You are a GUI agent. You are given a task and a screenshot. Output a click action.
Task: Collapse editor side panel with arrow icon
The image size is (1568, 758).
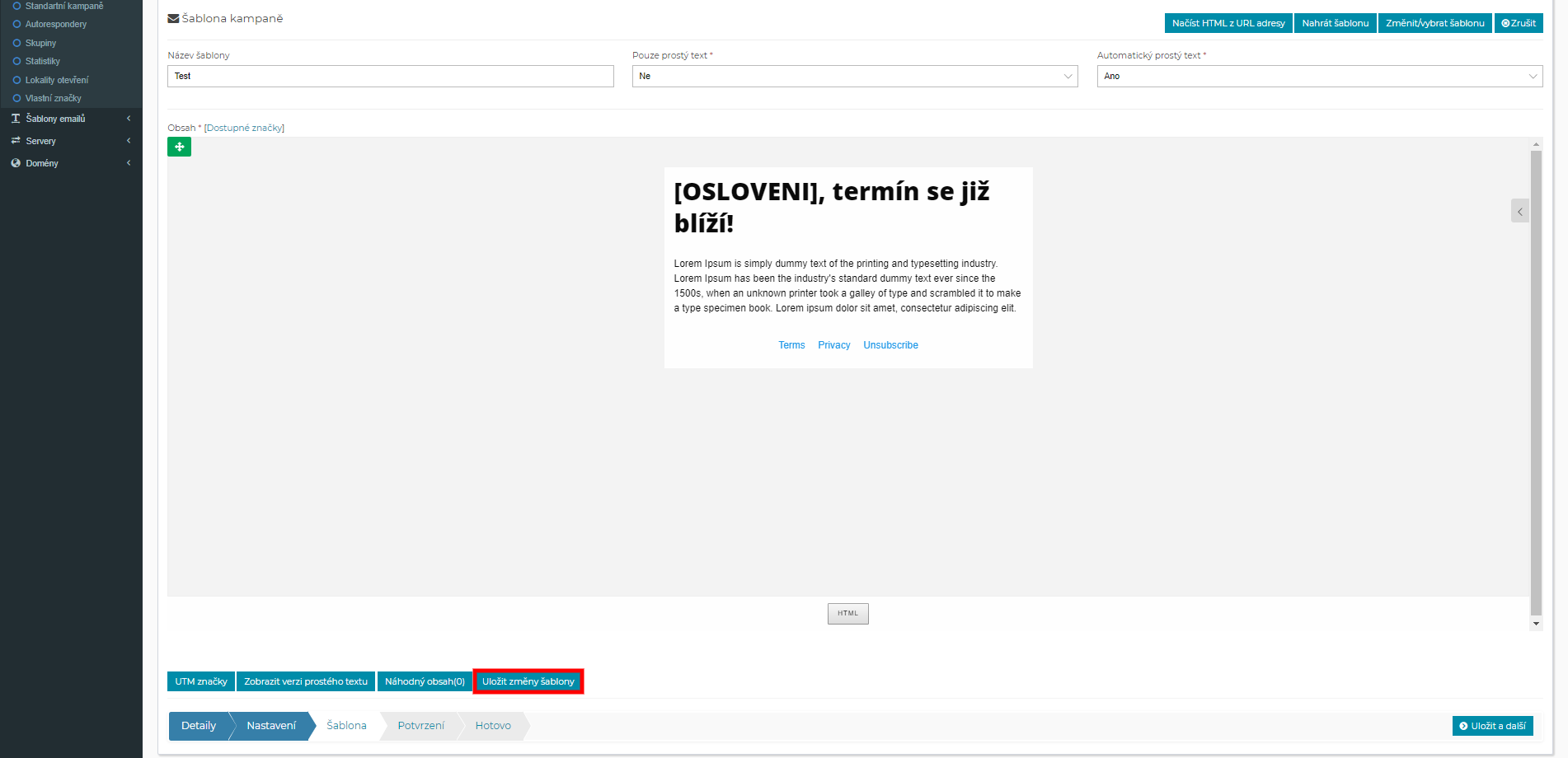[1519, 211]
